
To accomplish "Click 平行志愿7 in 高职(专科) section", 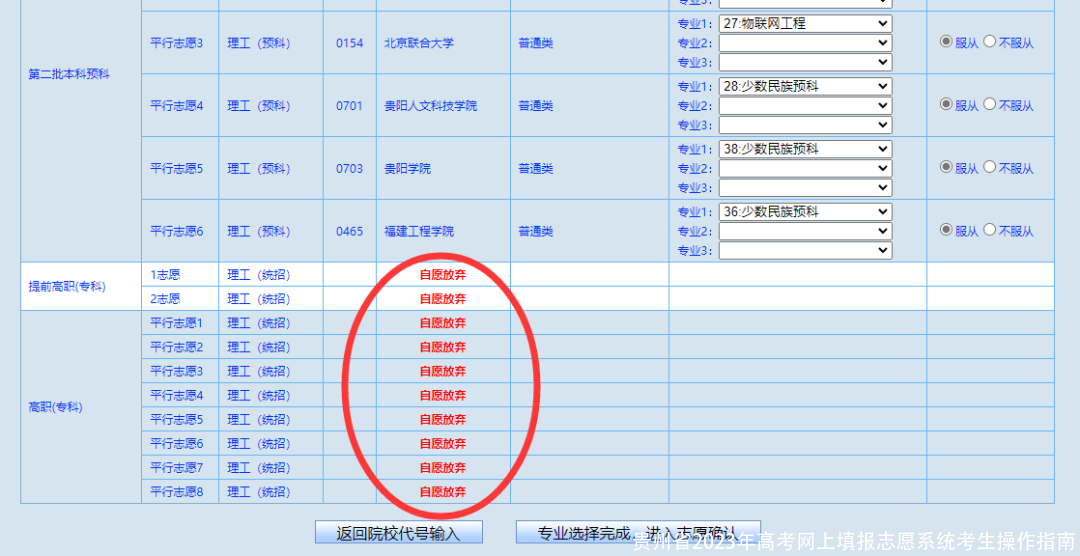I will [x=177, y=468].
